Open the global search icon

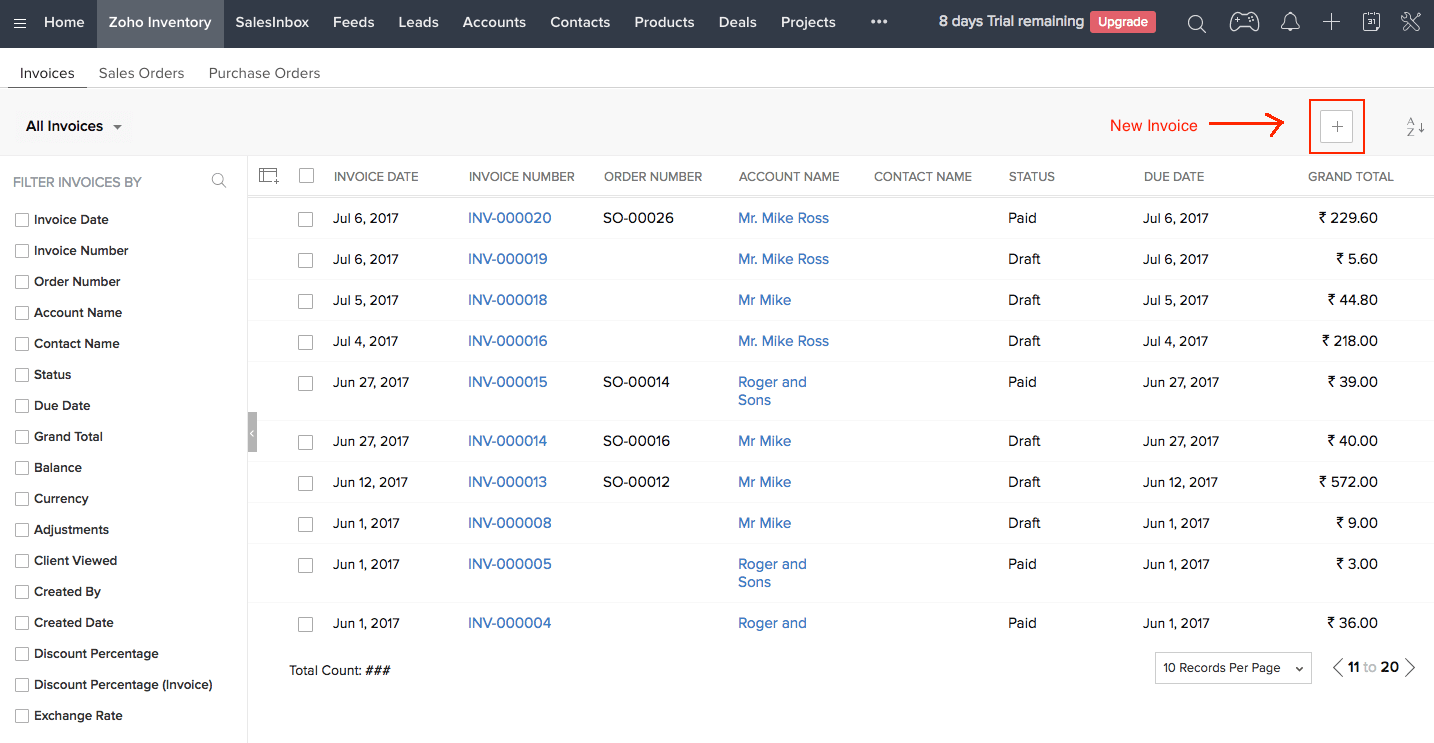tap(1196, 23)
